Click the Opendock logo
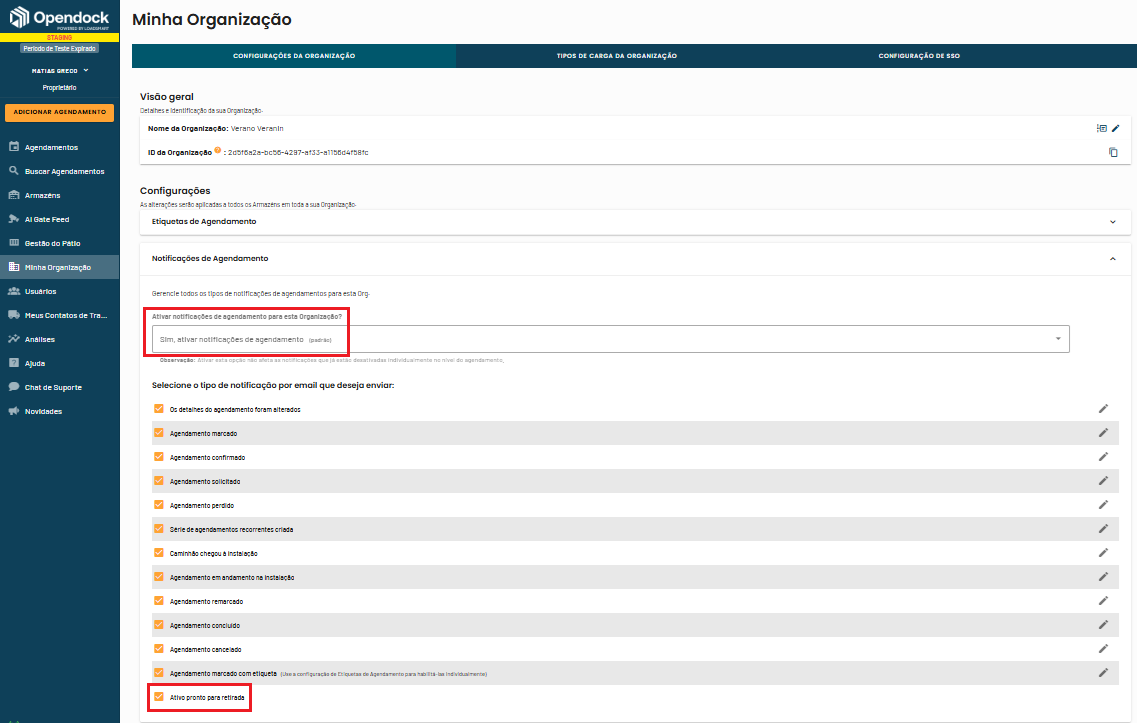1137x723 pixels. 59,17
